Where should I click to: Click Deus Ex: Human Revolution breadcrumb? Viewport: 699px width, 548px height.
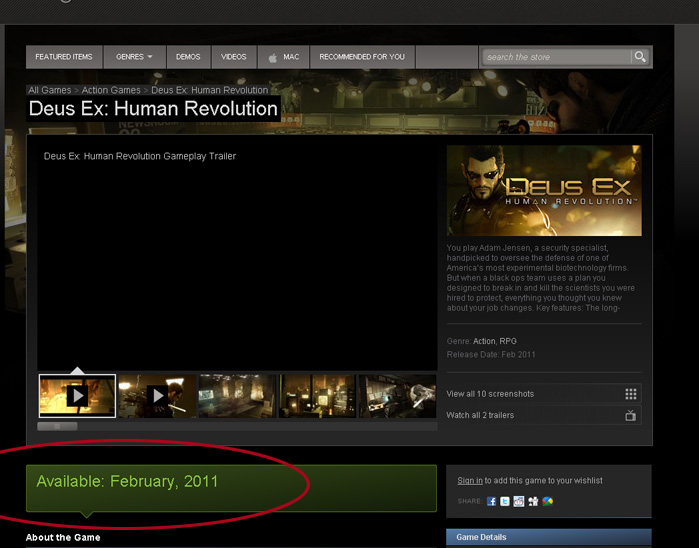click(x=210, y=90)
